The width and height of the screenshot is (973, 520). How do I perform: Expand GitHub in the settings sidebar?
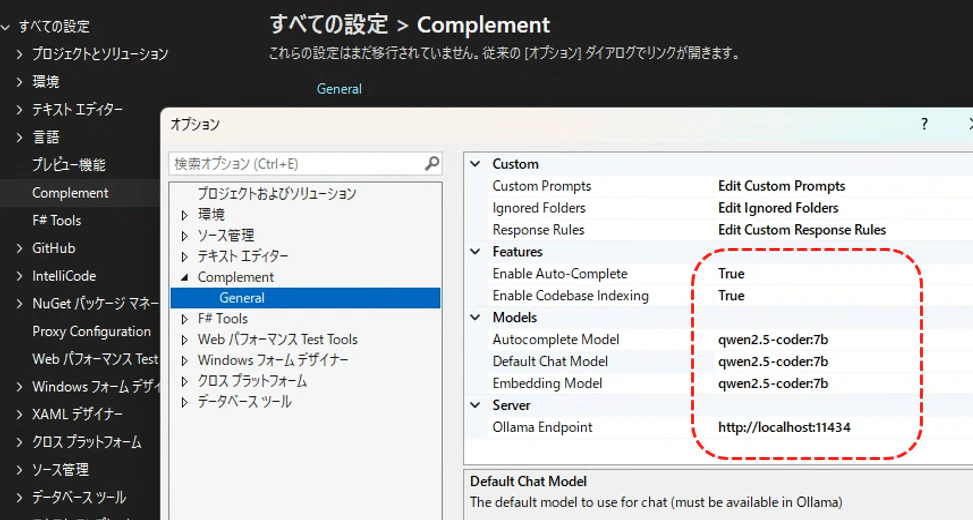19,248
